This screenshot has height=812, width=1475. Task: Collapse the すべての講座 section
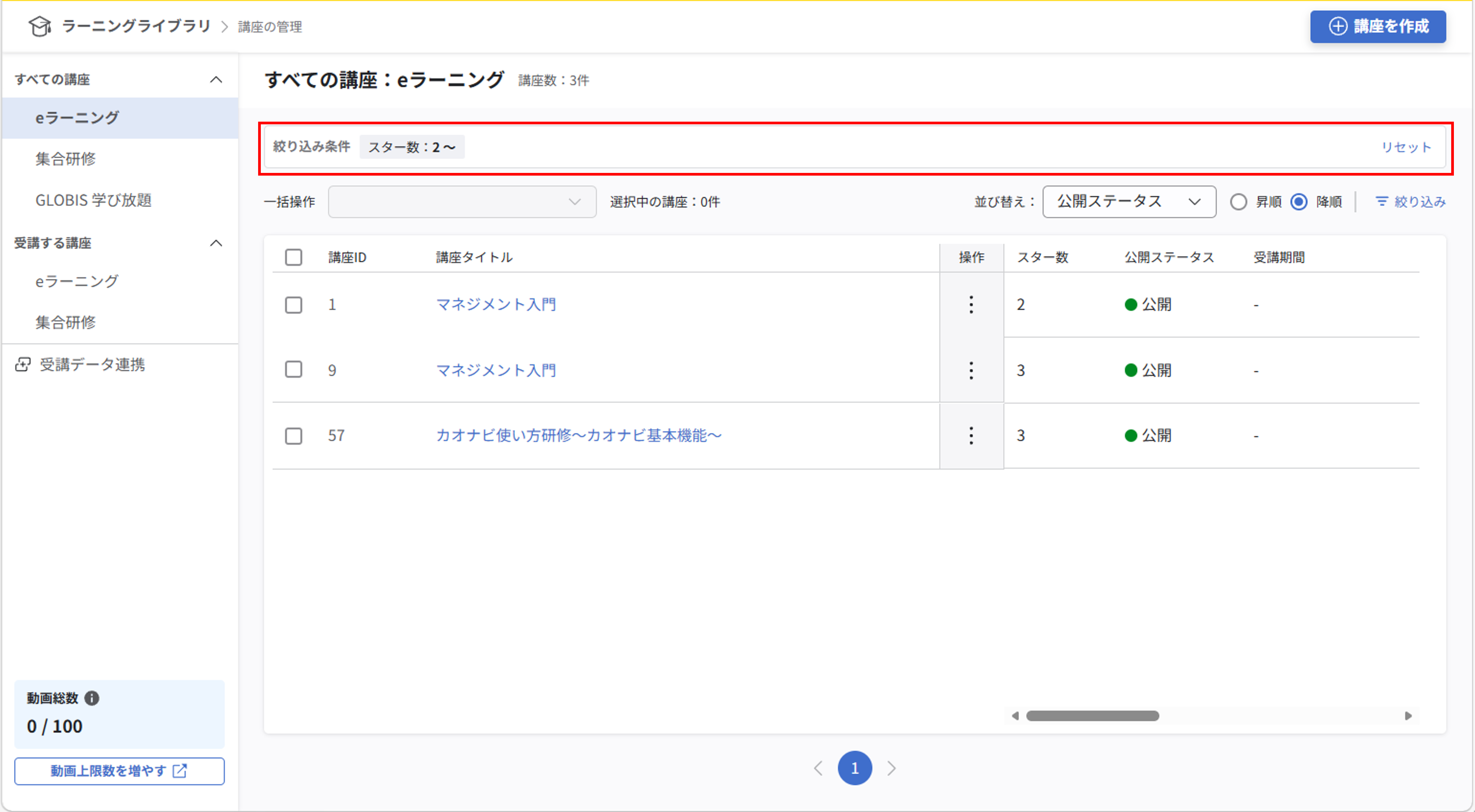pos(216,79)
